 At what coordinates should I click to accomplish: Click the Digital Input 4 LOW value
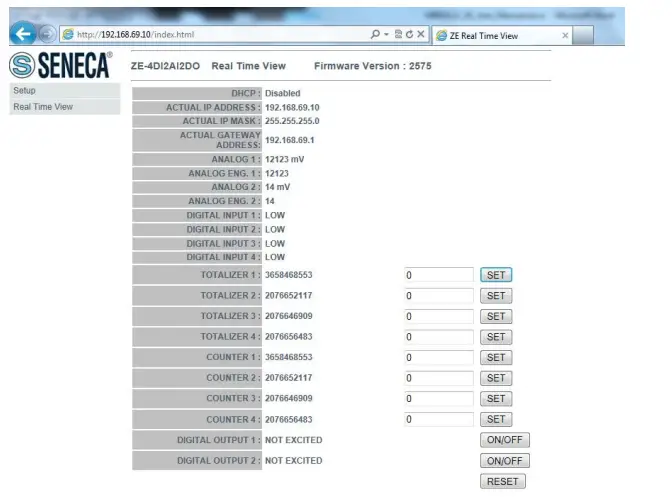pos(275,257)
